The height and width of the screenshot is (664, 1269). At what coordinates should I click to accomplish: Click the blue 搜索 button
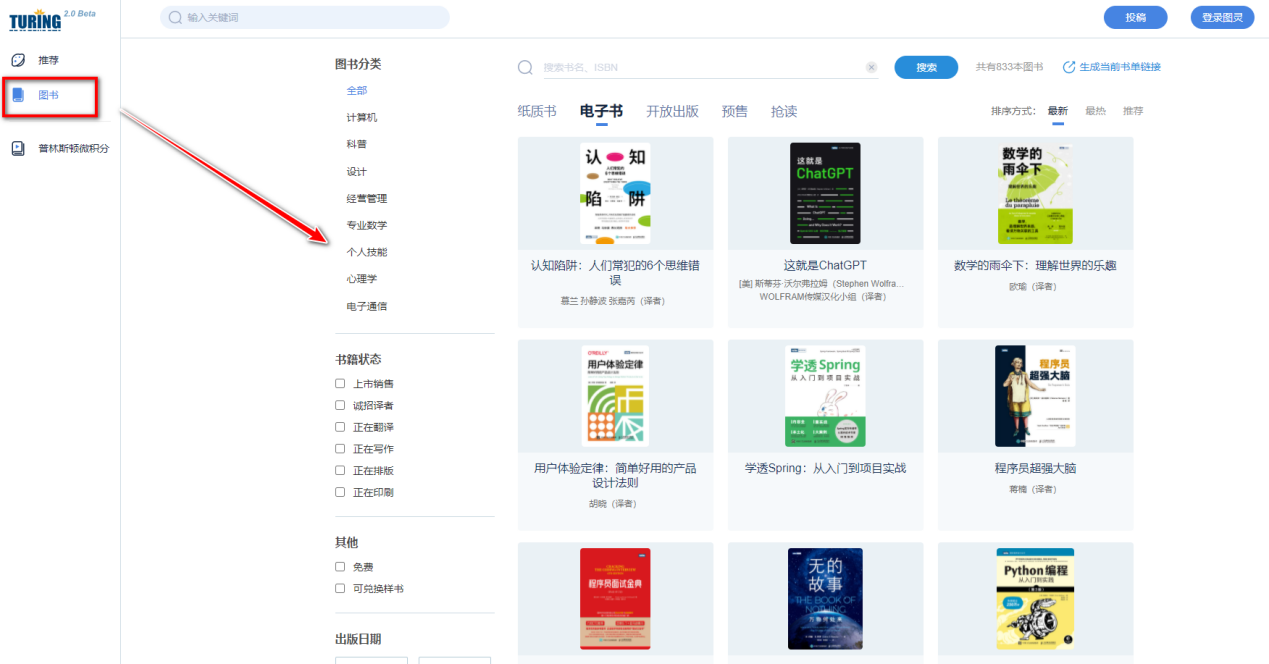tap(927, 67)
